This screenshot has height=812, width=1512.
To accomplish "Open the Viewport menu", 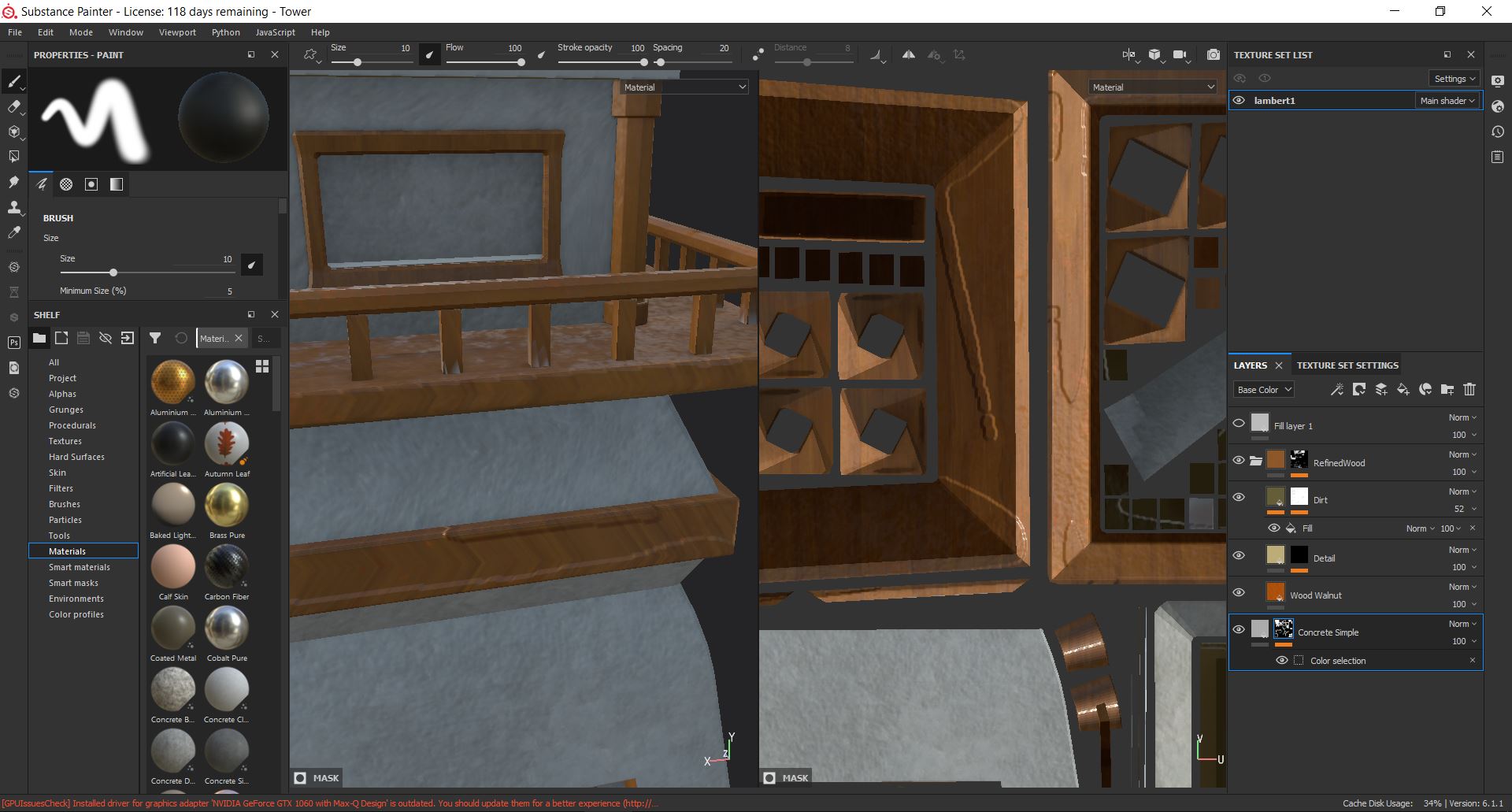I will click(x=177, y=32).
